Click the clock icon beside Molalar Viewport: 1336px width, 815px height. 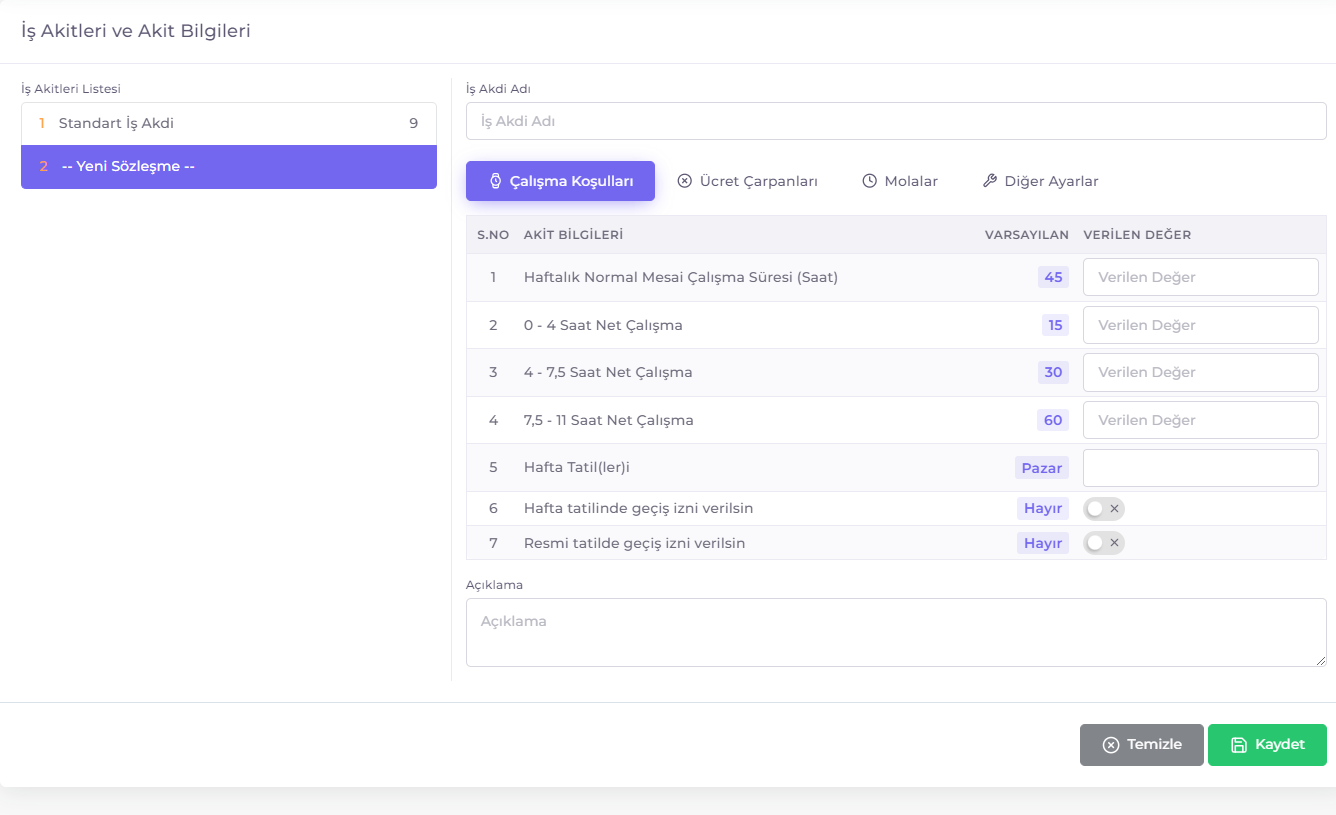tap(870, 181)
